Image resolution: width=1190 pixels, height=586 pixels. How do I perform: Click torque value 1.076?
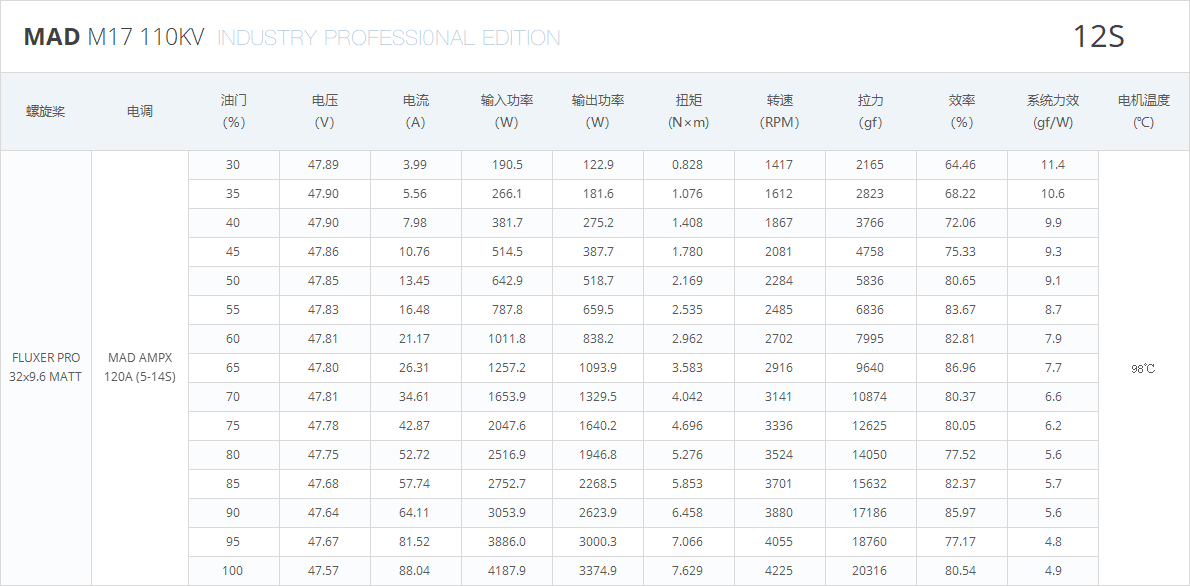(688, 194)
